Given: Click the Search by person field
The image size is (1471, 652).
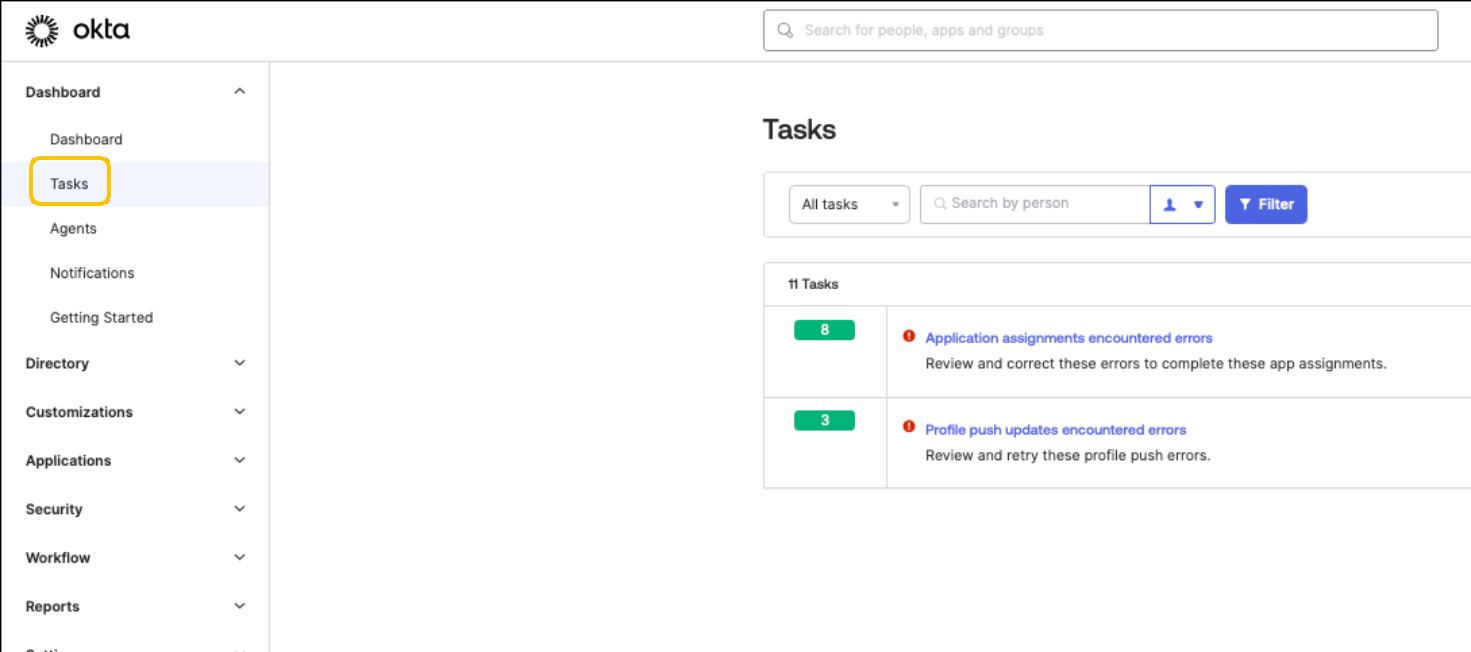Looking at the screenshot, I should click(1034, 204).
